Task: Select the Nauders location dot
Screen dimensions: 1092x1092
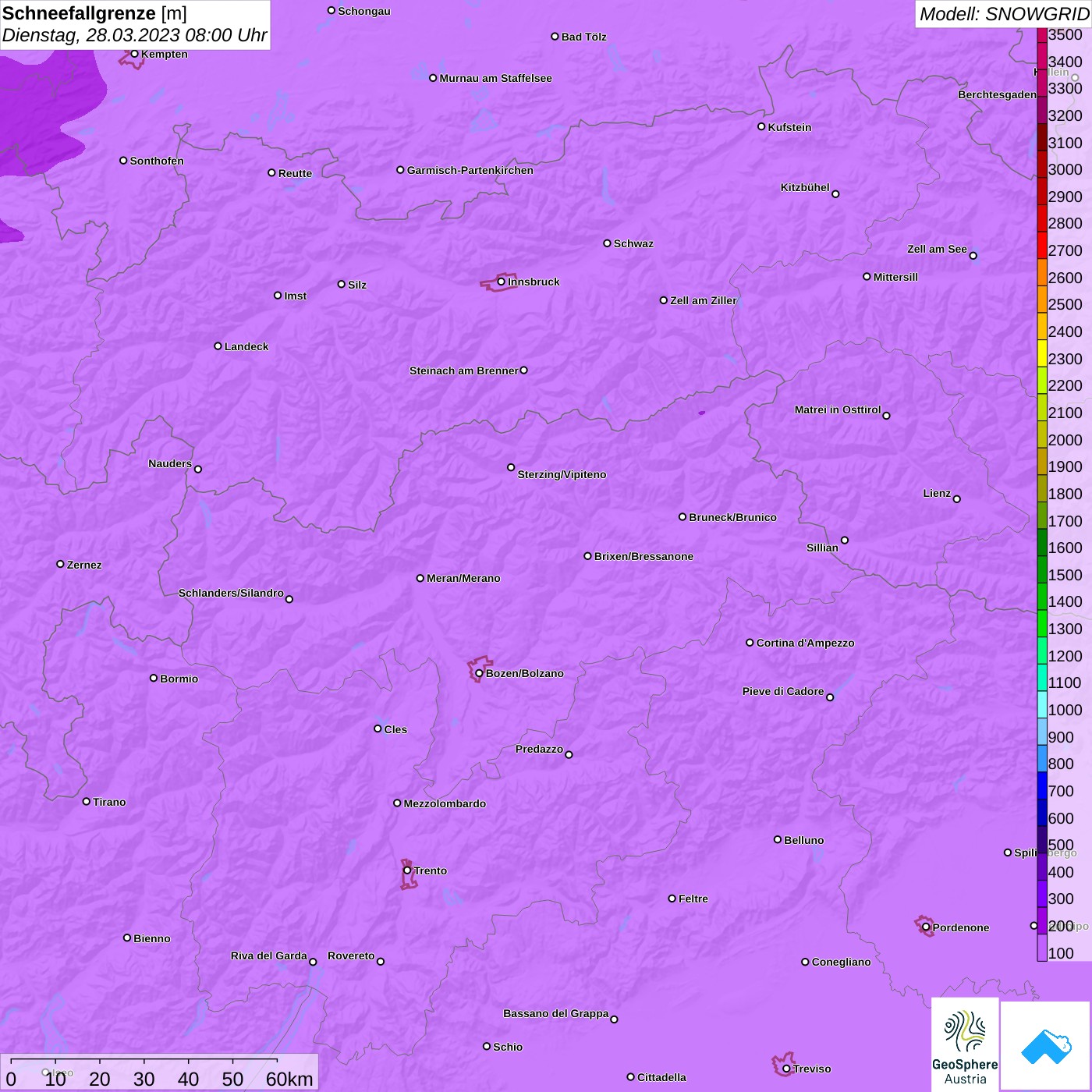Action: pyautogui.click(x=198, y=469)
